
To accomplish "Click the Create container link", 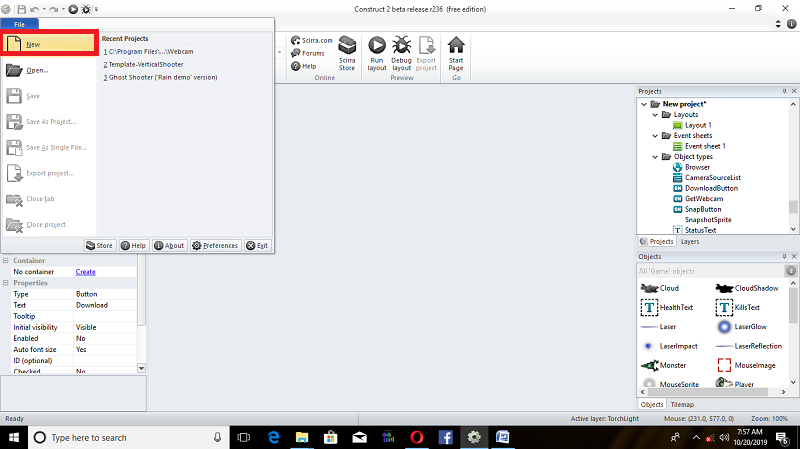I will point(85,272).
